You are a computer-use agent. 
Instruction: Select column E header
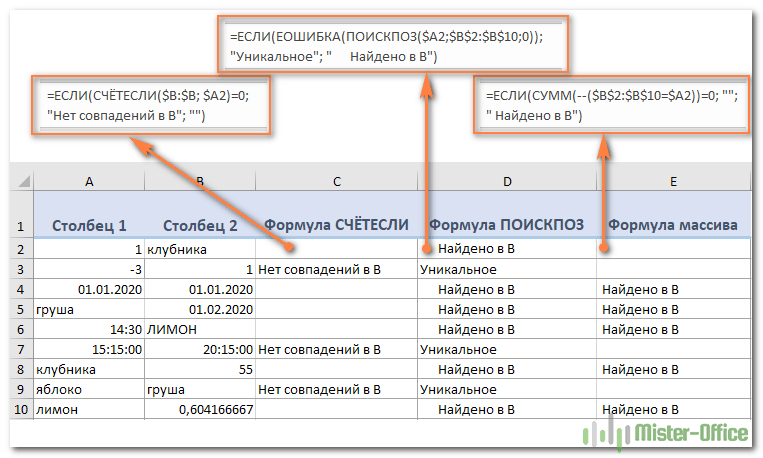673,182
